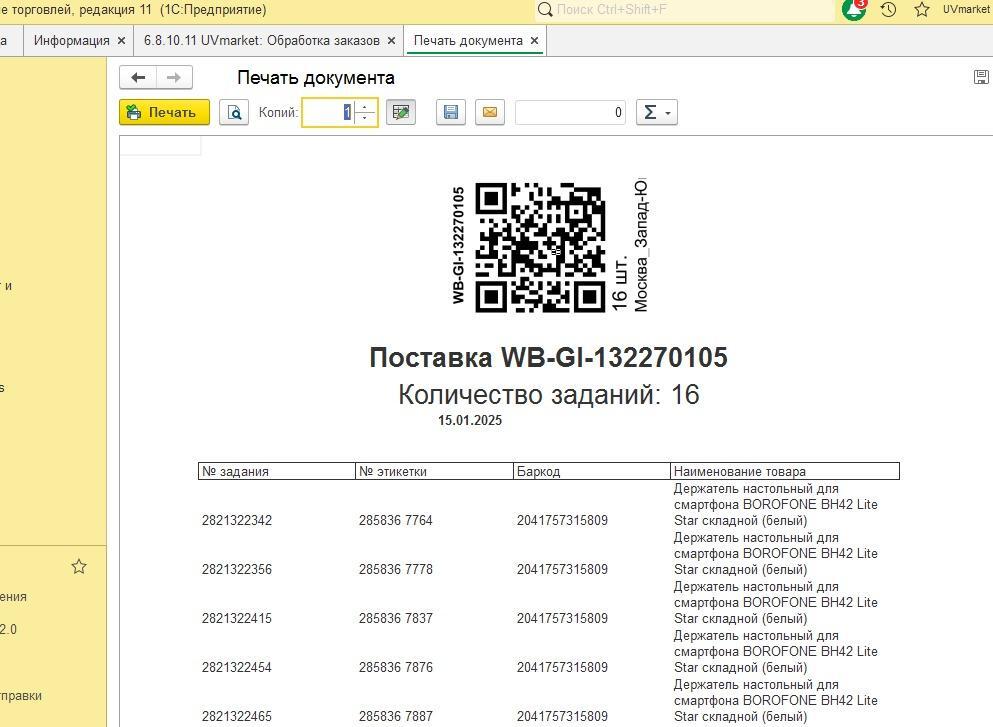Open the sigma sum dropdown

657,112
